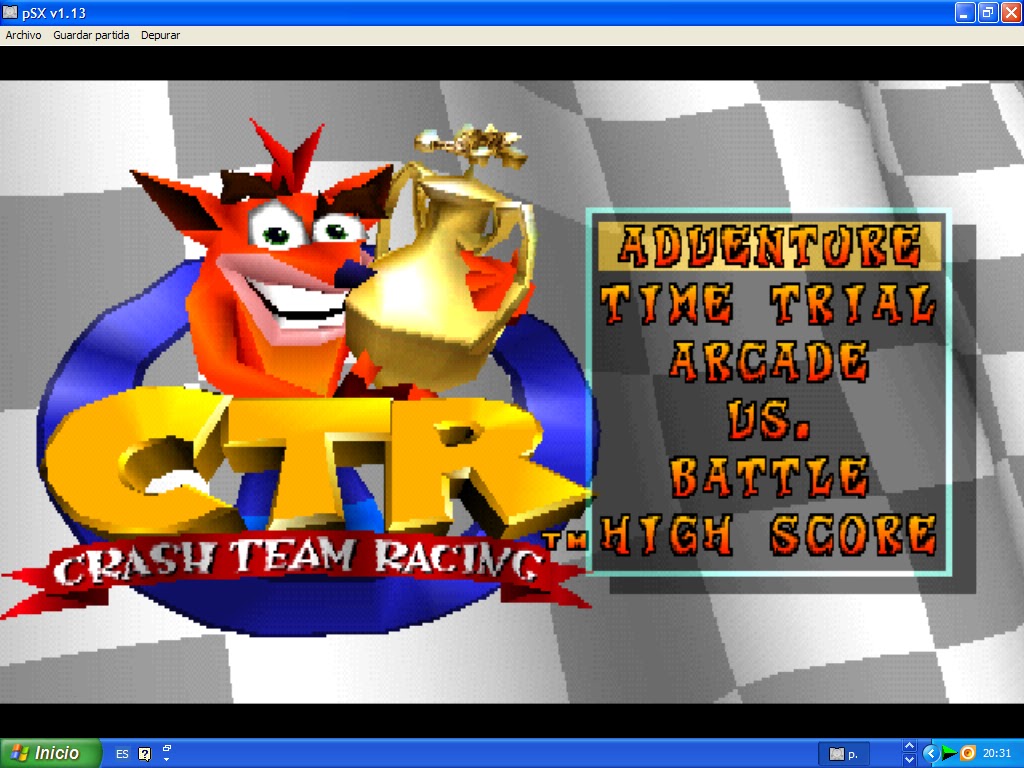Screen dimensions: 1024x768
Task: Open the Depurar menu
Action: [x=160, y=34]
